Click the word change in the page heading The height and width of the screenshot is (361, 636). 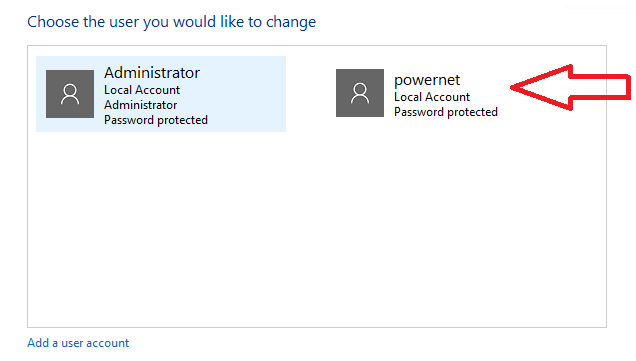[x=291, y=22]
